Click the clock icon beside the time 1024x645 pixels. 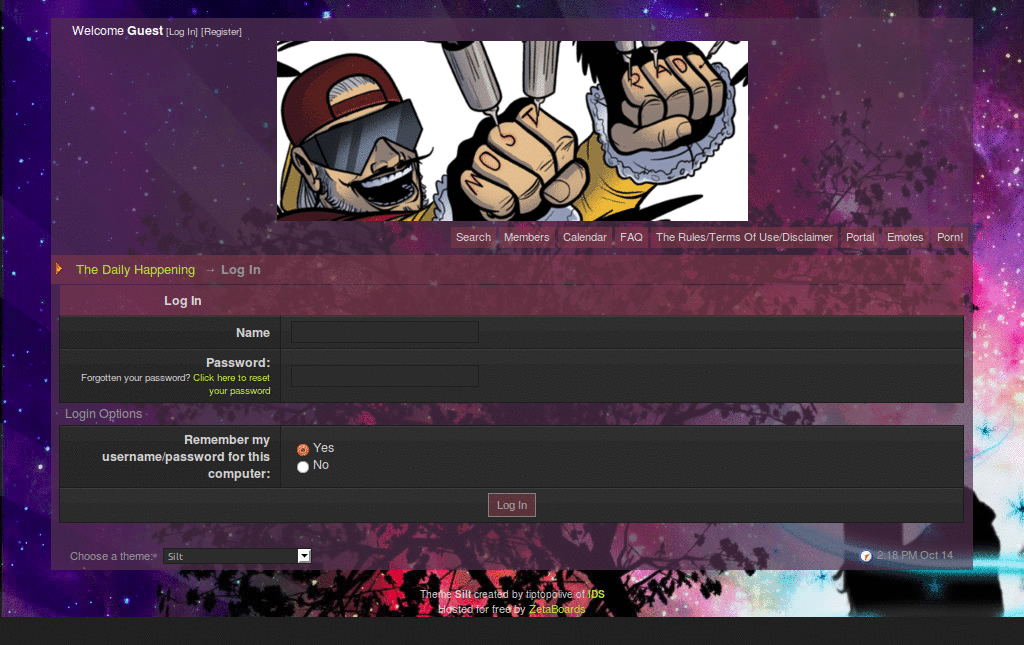pos(866,556)
